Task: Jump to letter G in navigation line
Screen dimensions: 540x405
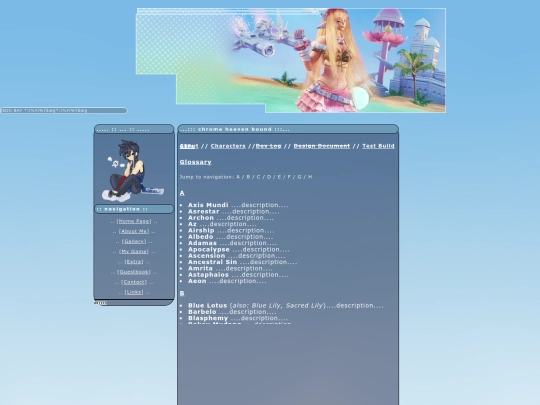Action: tap(299, 177)
